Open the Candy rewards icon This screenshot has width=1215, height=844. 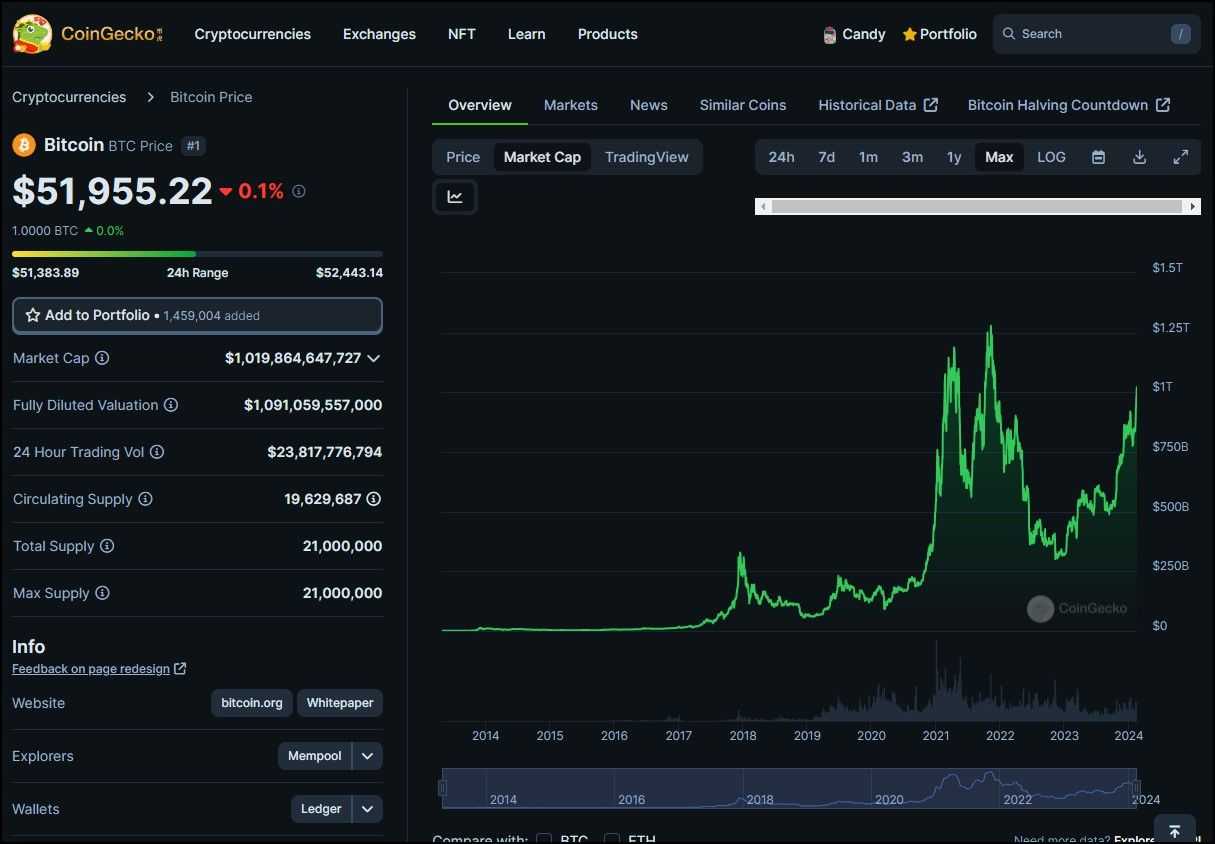[x=829, y=35]
